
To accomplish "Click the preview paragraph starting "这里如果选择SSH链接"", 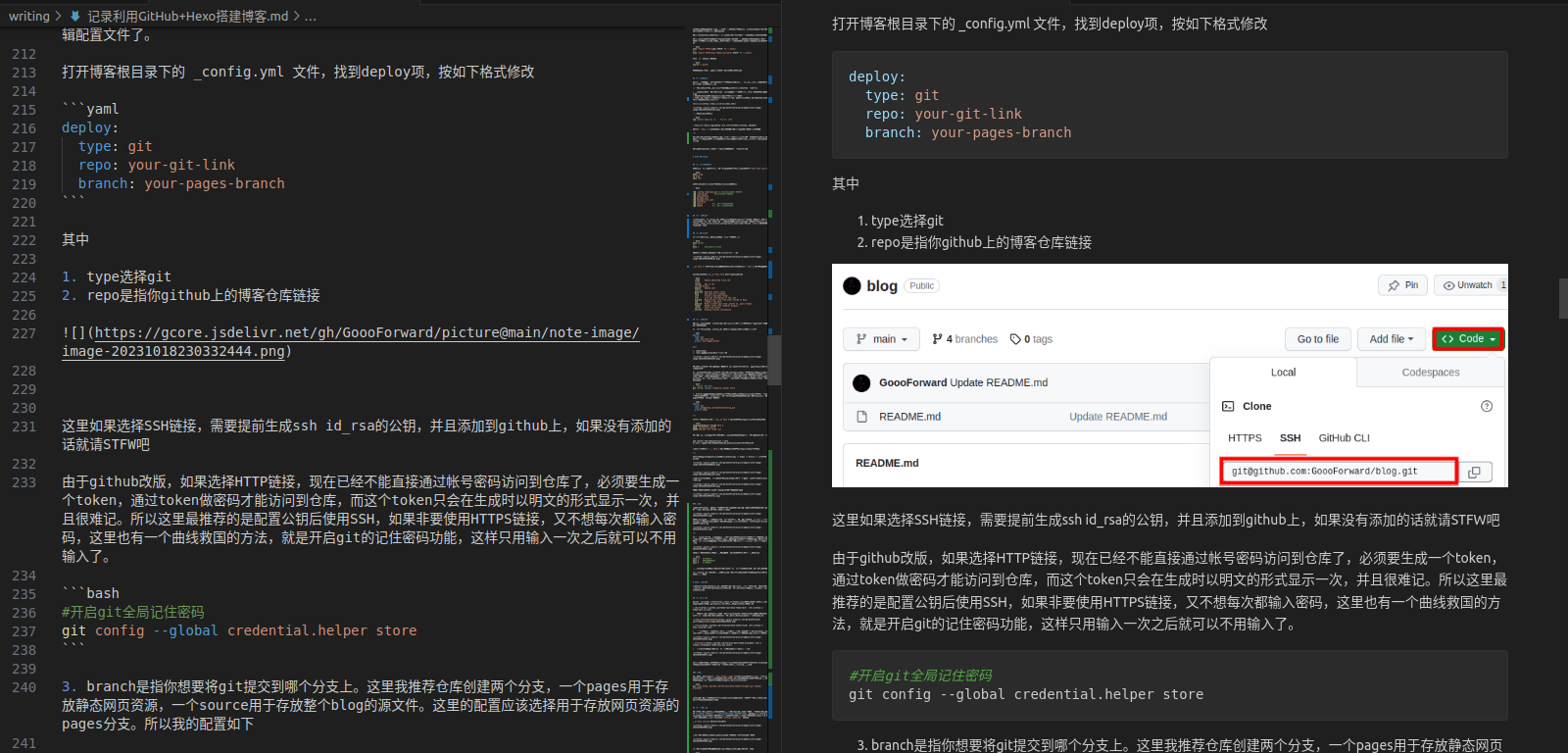I will tap(1166, 520).
